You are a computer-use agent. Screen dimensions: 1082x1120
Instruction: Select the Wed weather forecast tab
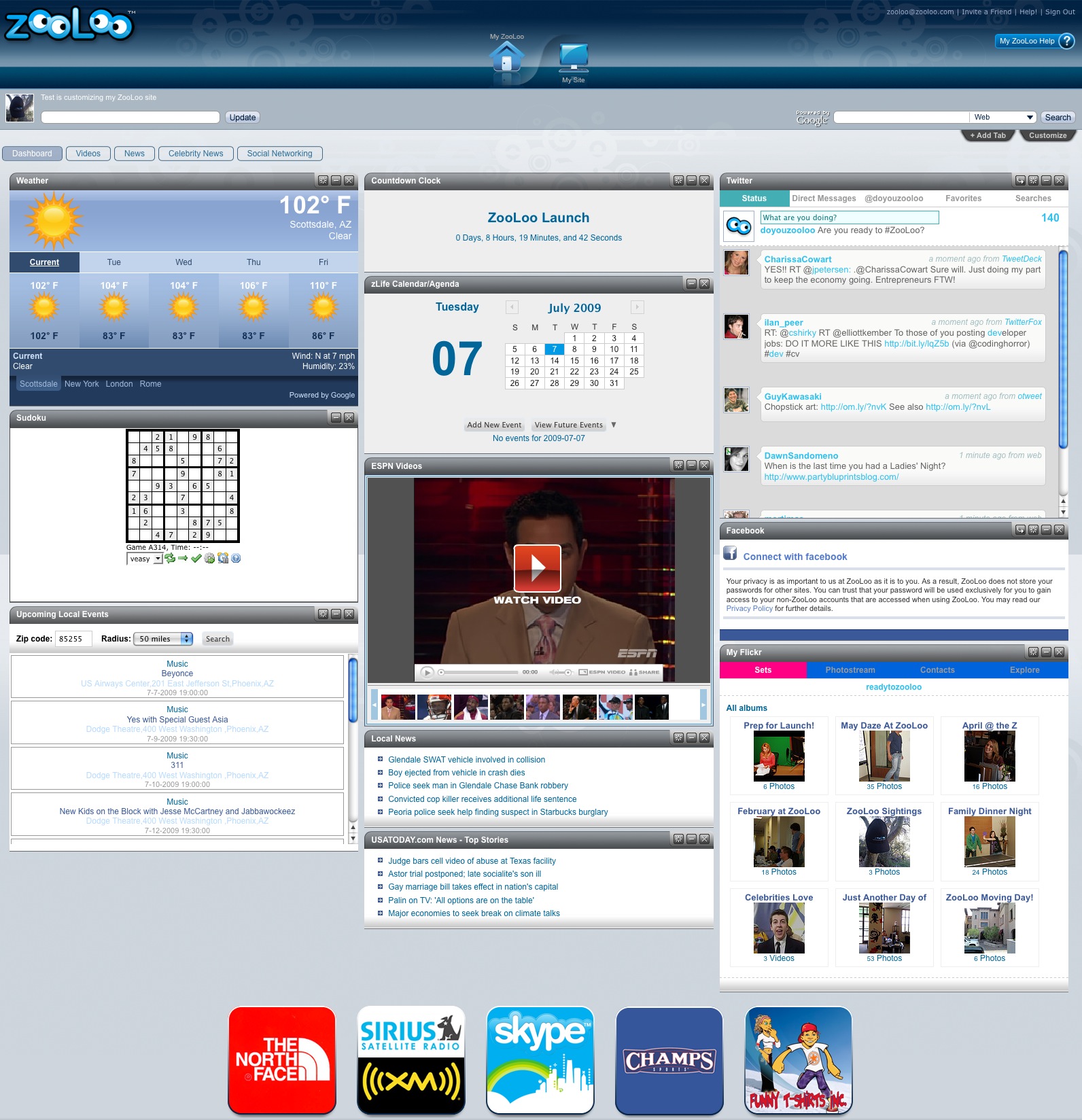pyautogui.click(x=184, y=262)
